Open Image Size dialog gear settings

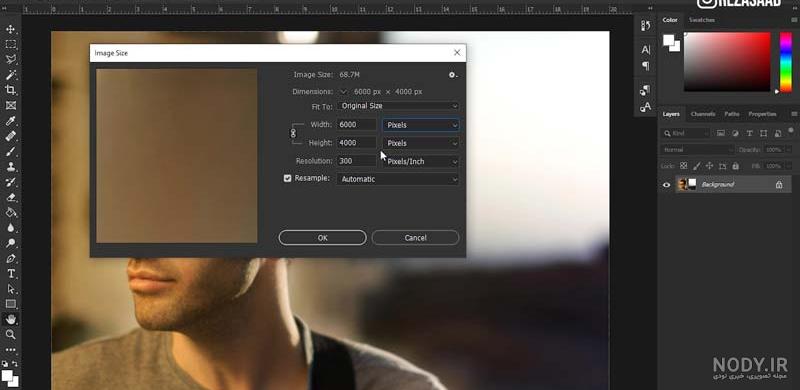453,75
